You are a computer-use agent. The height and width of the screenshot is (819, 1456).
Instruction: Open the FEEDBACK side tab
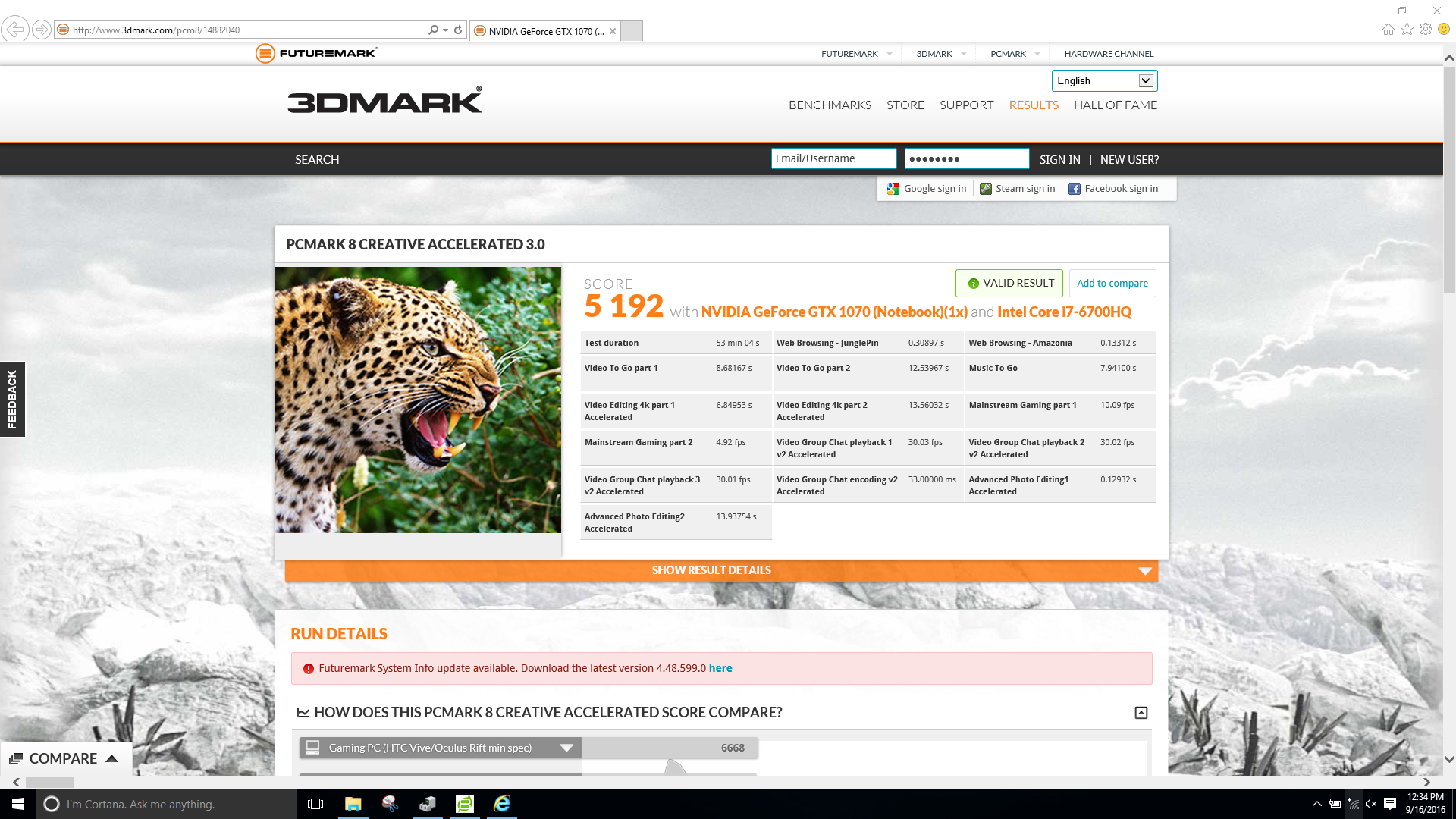click(12, 400)
